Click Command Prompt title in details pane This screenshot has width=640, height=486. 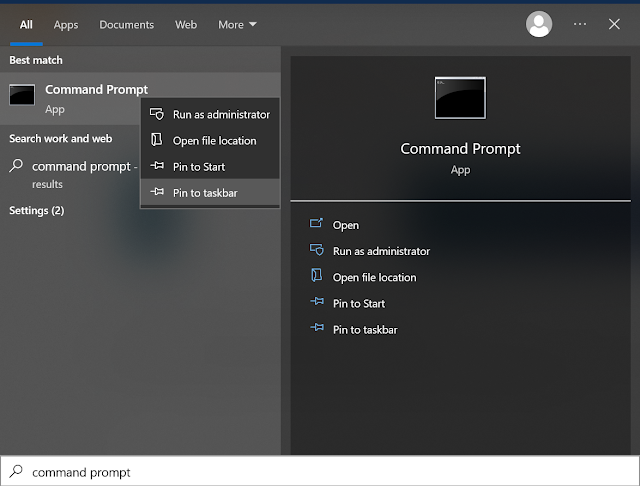[x=460, y=149]
